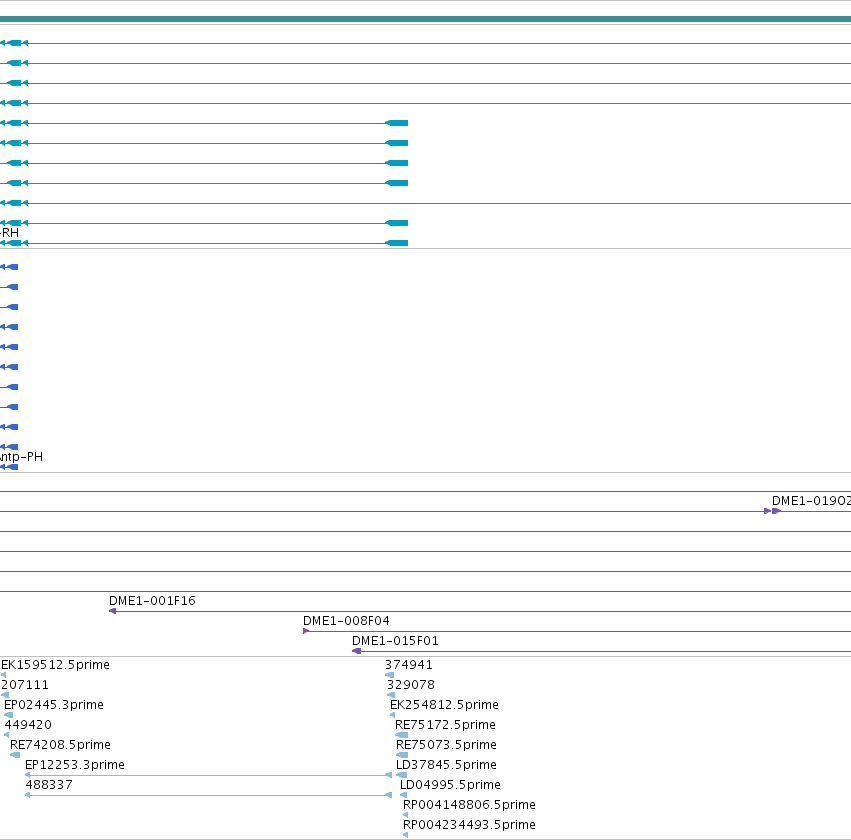
Task: Open the EP12253.3prime EST label
Action: coord(75,765)
